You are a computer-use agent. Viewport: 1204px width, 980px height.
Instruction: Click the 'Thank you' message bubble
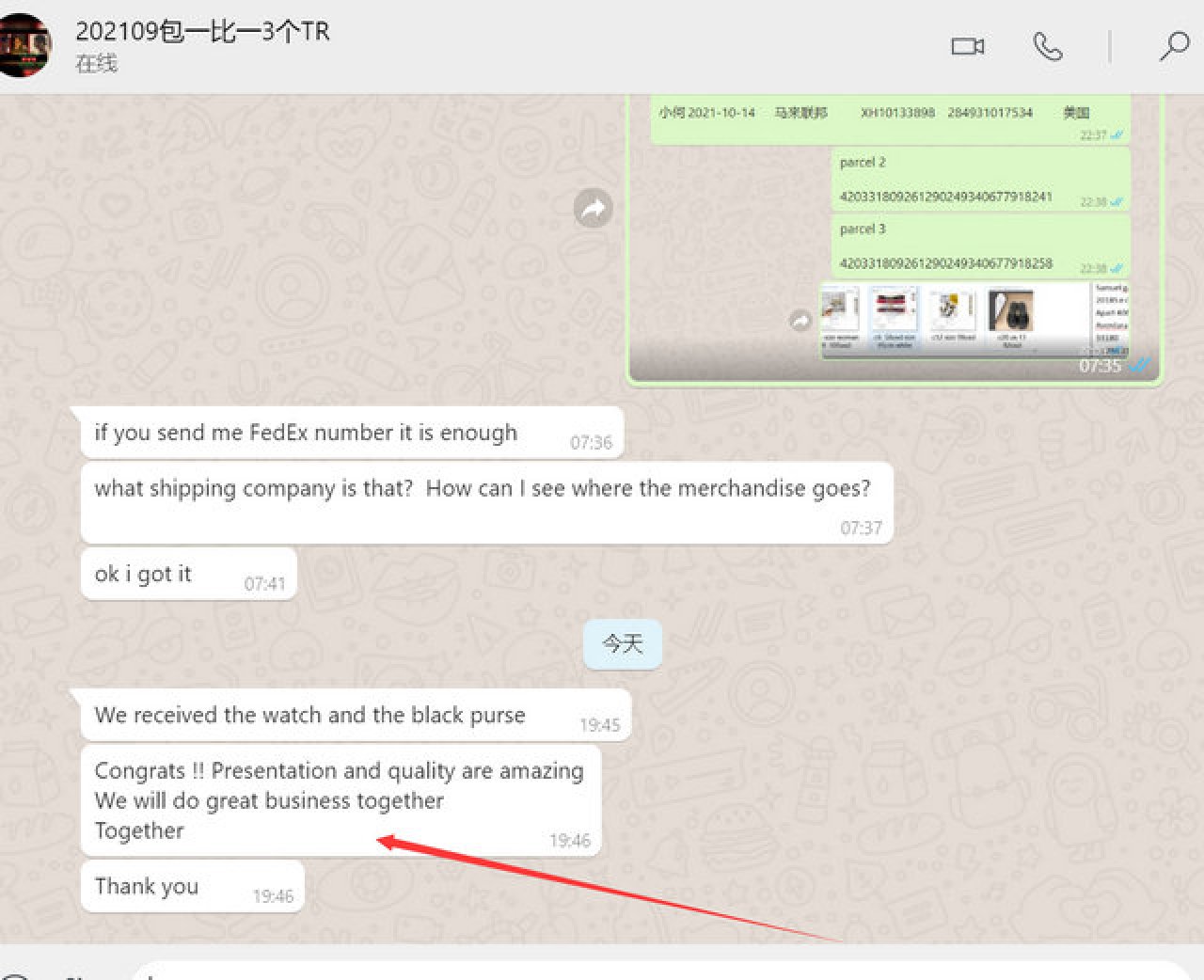click(147, 886)
